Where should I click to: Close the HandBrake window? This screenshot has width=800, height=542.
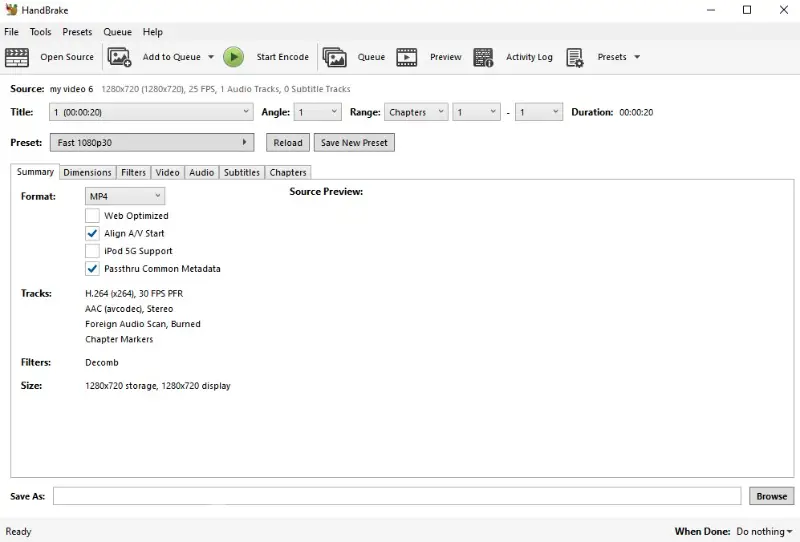click(784, 10)
